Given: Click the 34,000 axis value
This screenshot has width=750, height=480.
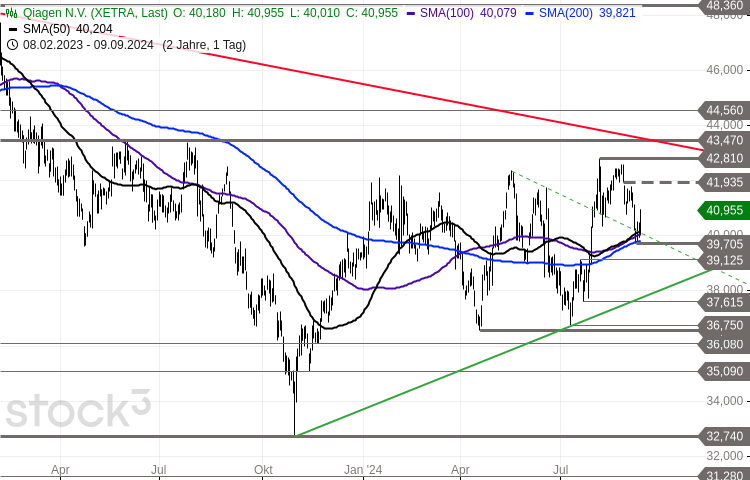Looking at the screenshot, I should point(725,401).
